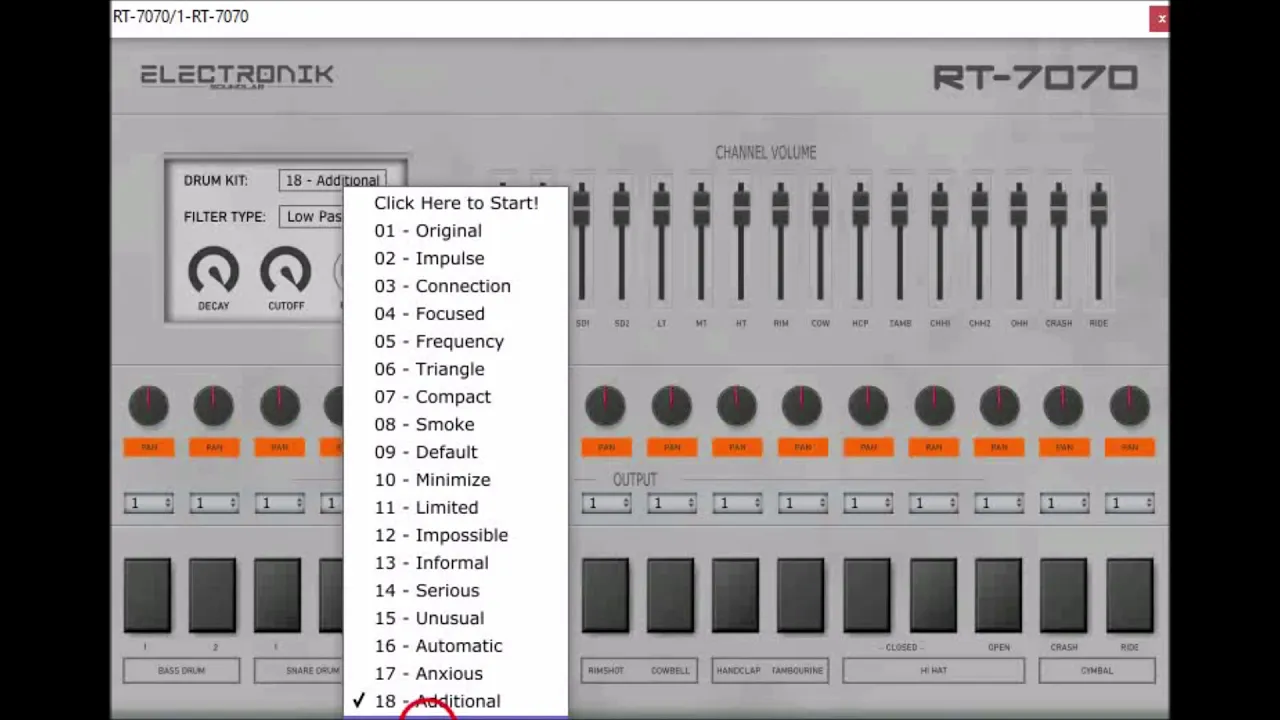Trigger the Ride cymbal pad
This screenshot has height=720, width=1280.
(1129, 596)
